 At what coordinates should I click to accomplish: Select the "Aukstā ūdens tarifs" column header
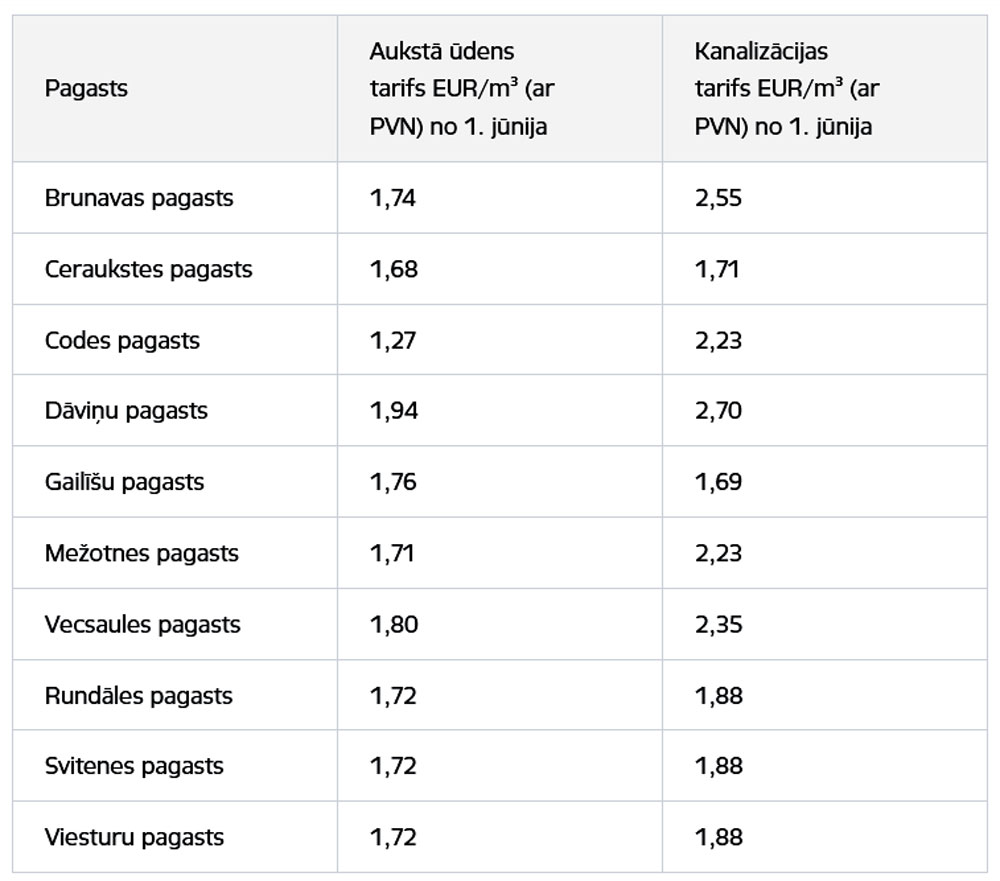[462, 88]
